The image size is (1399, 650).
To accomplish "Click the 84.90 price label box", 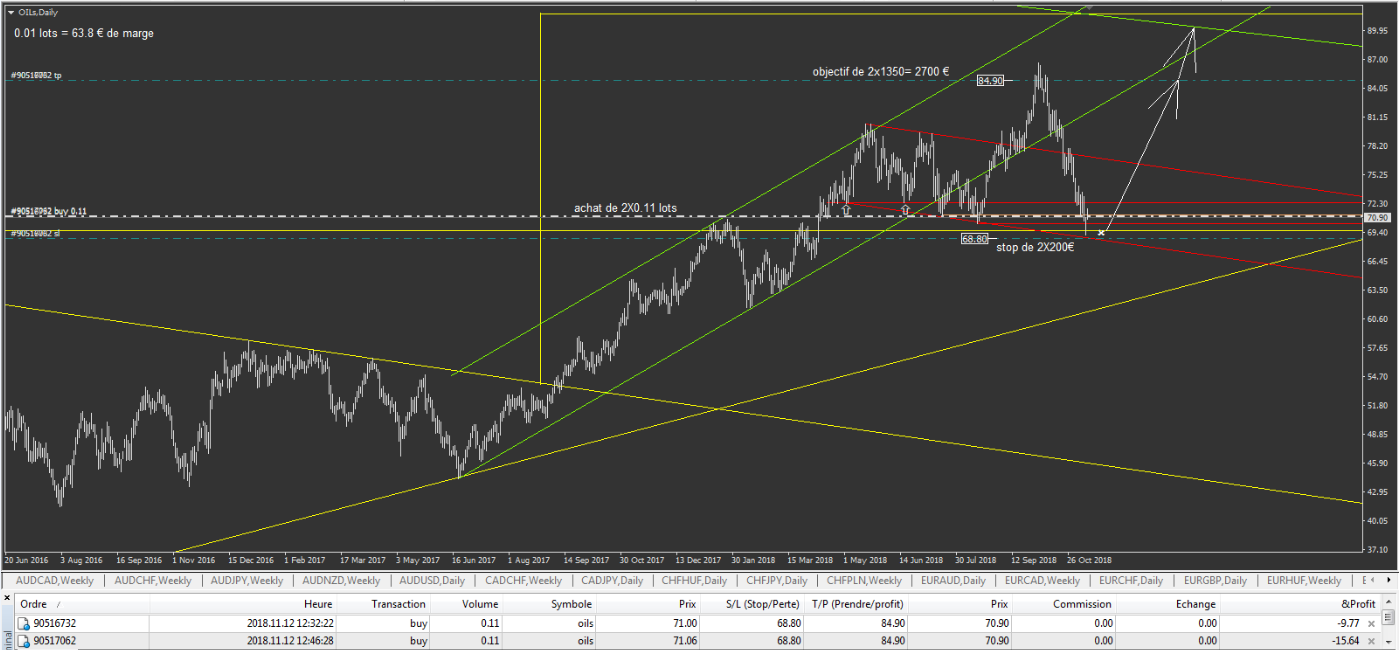I will tap(991, 80).
